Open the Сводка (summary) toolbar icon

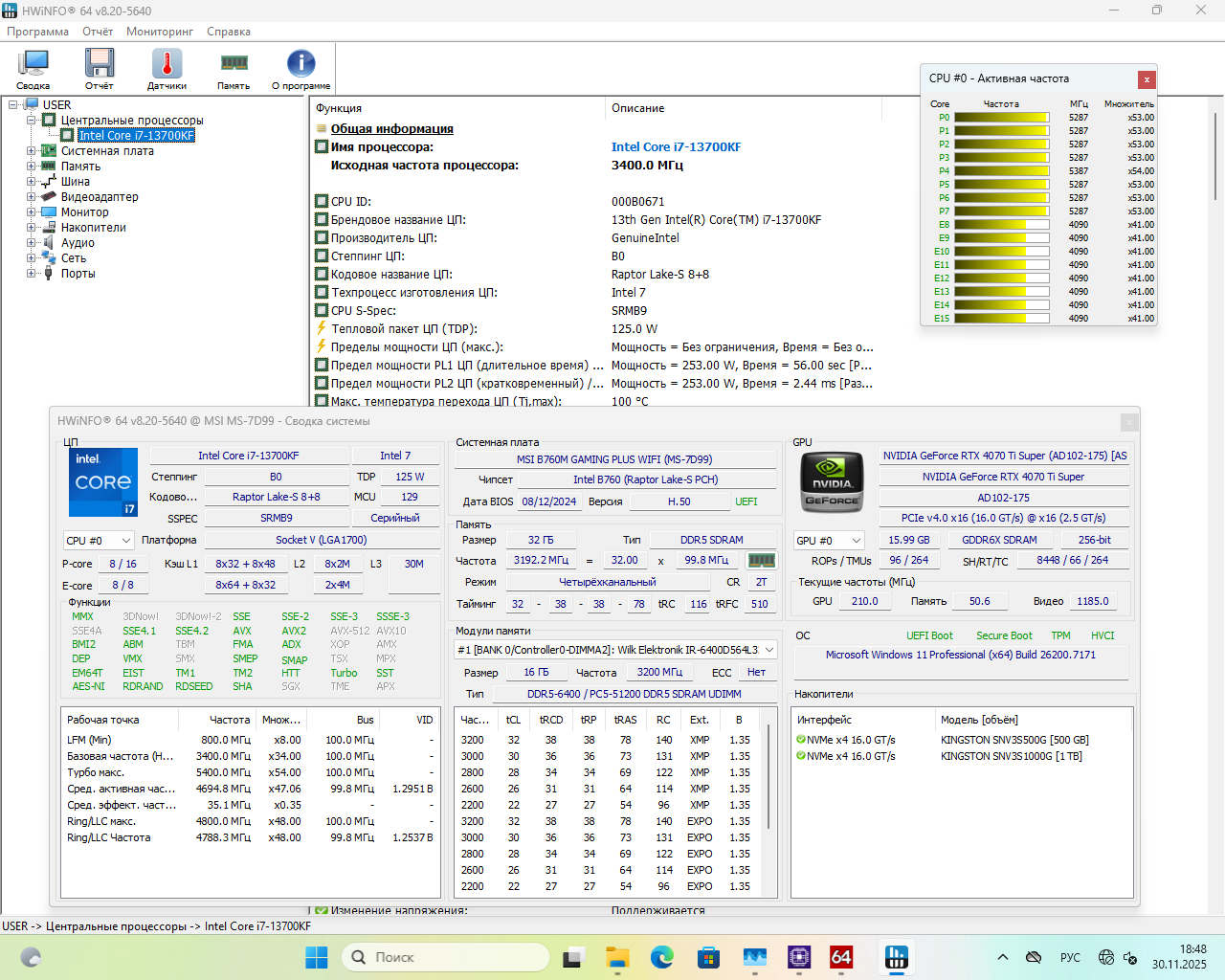(x=33, y=69)
